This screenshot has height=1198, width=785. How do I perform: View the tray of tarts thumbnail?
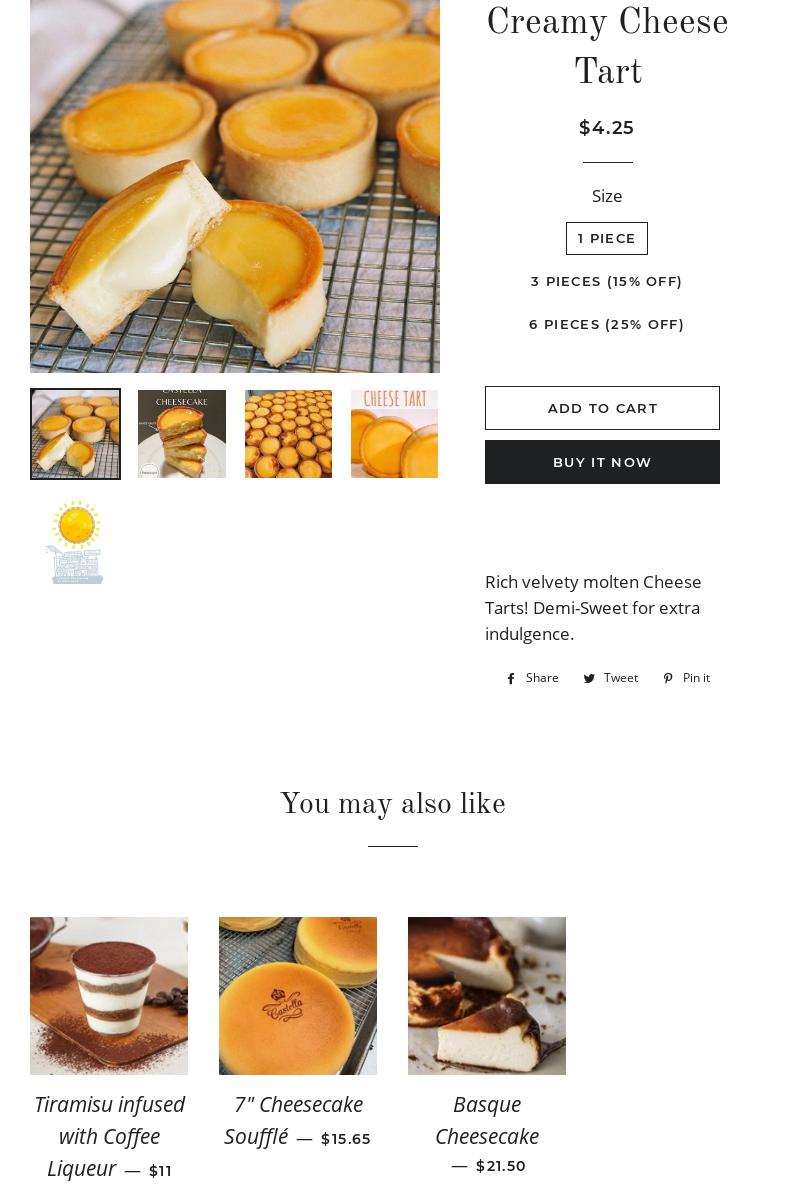[x=288, y=434]
